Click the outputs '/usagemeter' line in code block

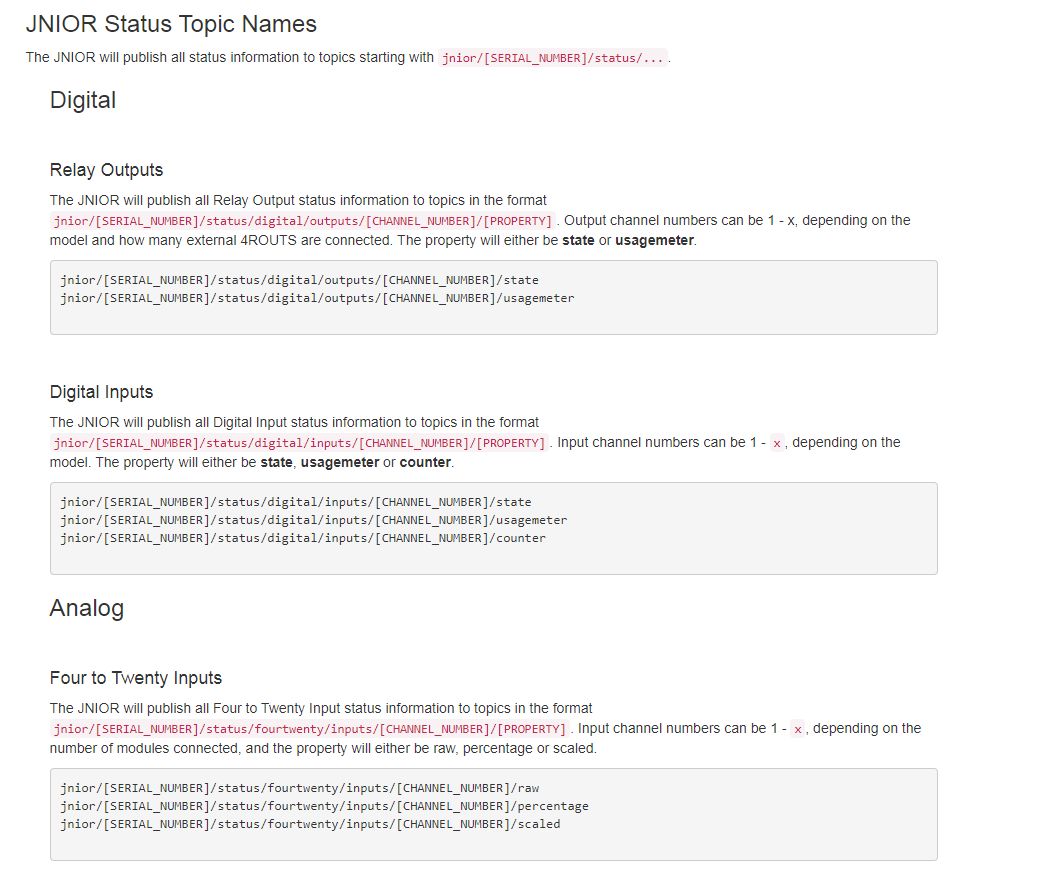317,298
